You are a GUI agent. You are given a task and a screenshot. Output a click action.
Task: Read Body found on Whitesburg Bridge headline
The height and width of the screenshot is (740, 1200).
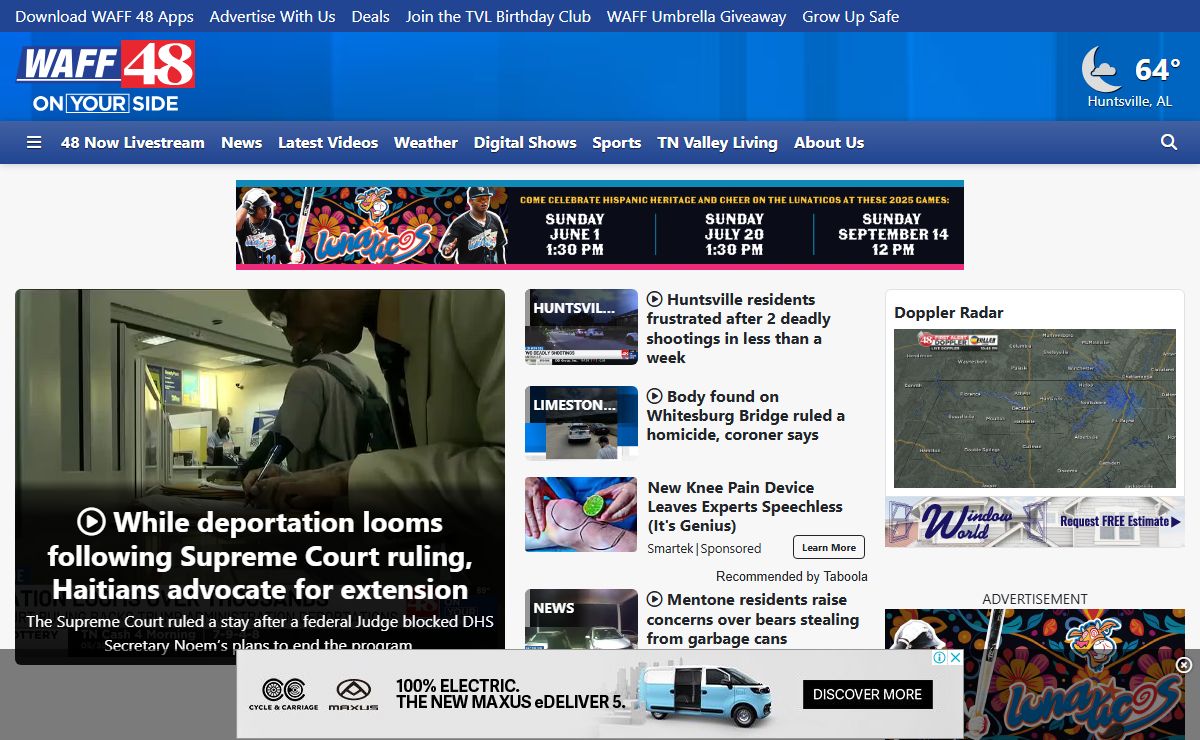[746, 415]
